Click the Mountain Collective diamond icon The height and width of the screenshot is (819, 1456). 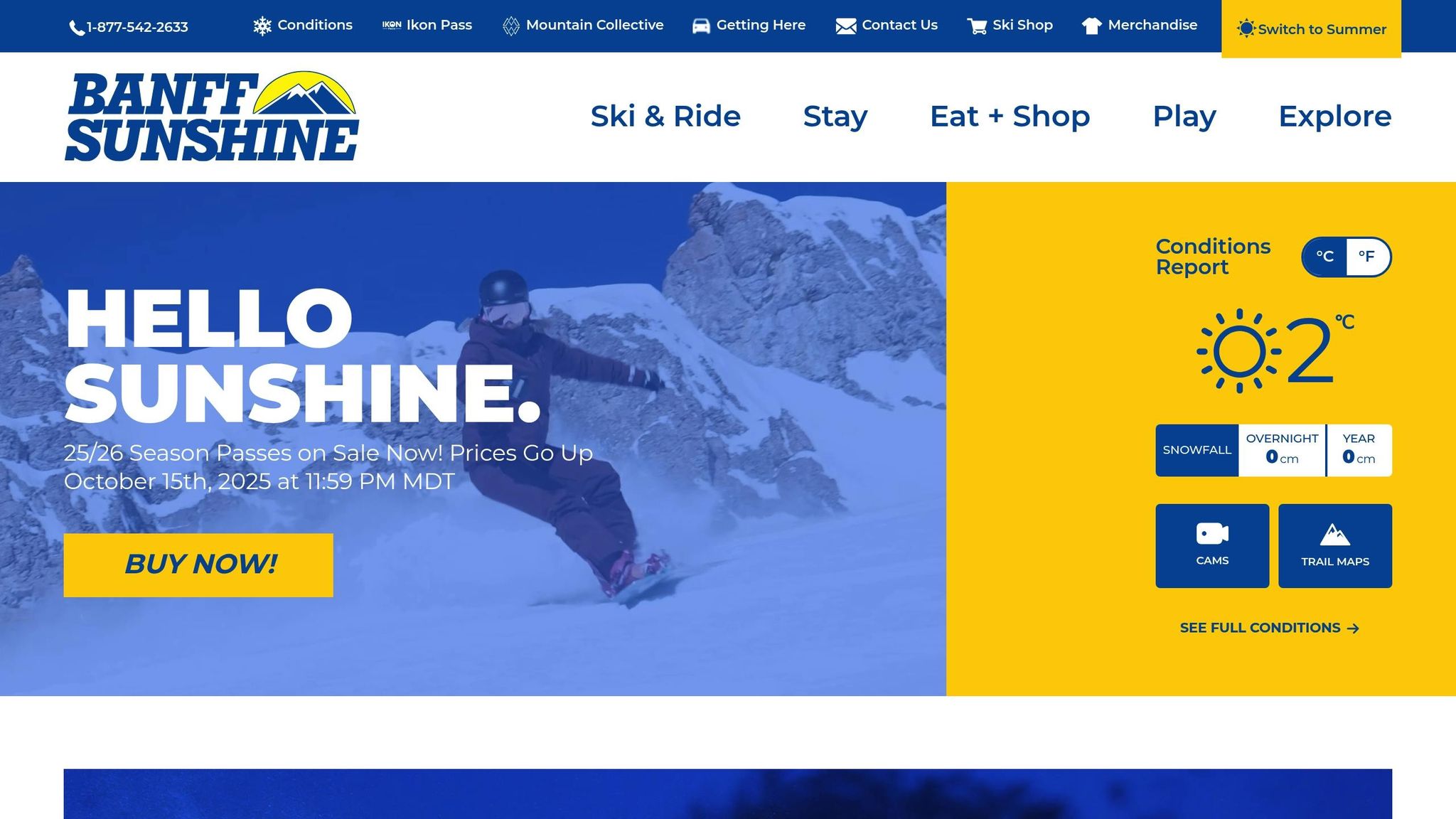tap(511, 26)
